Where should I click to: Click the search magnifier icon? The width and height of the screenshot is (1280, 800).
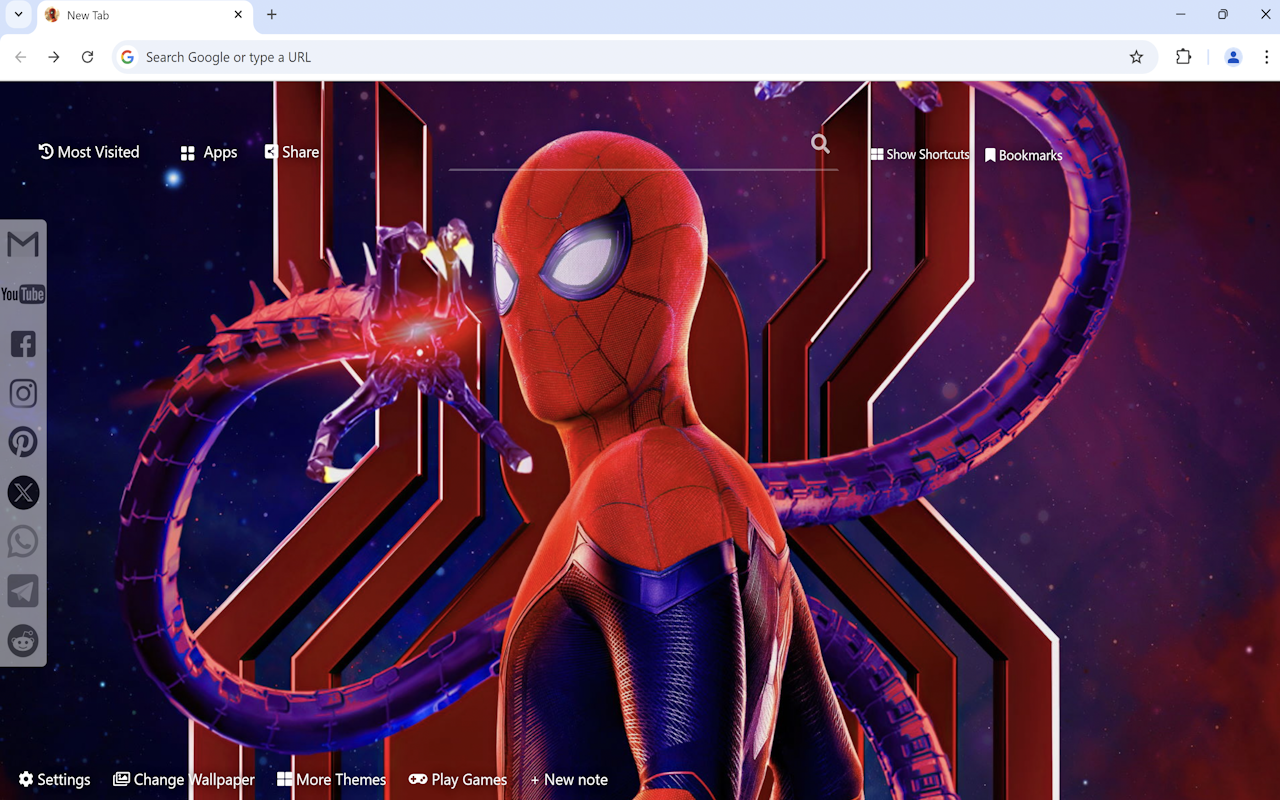(x=820, y=144)
